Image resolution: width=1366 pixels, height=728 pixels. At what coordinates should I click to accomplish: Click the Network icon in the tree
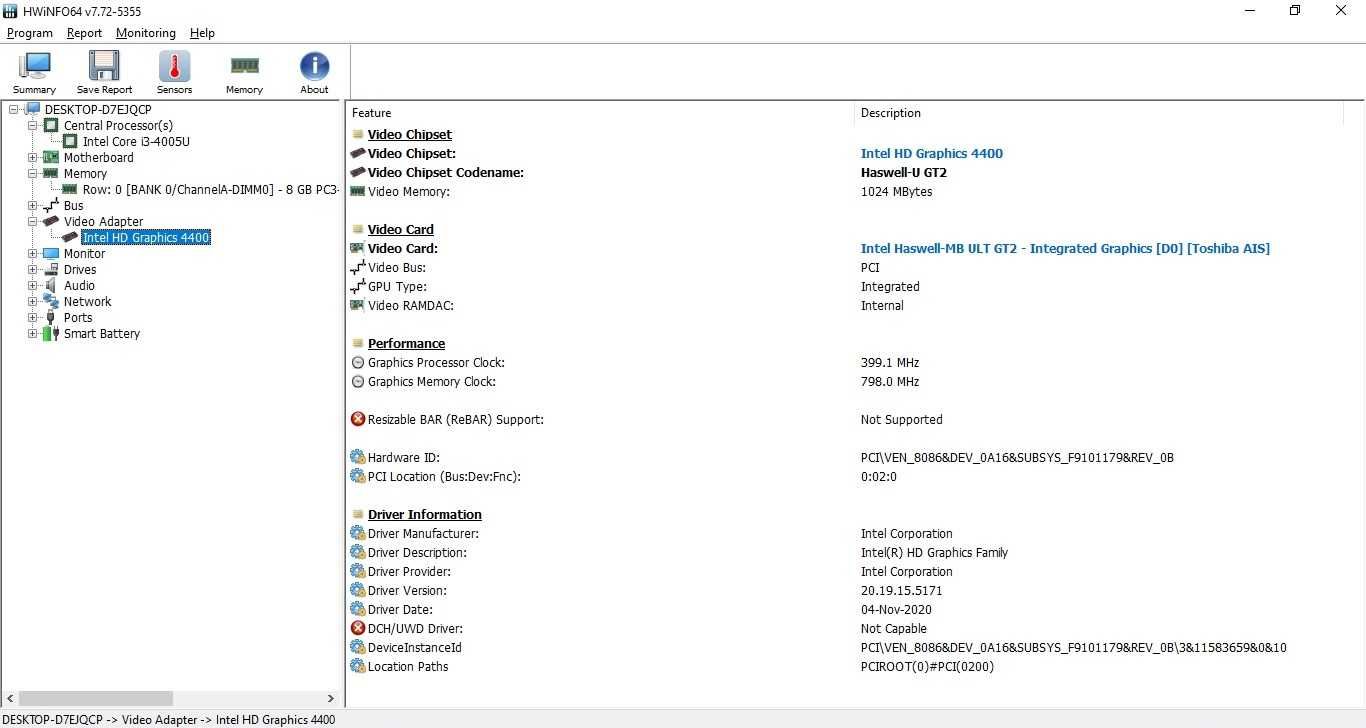[x=51, y=301]
